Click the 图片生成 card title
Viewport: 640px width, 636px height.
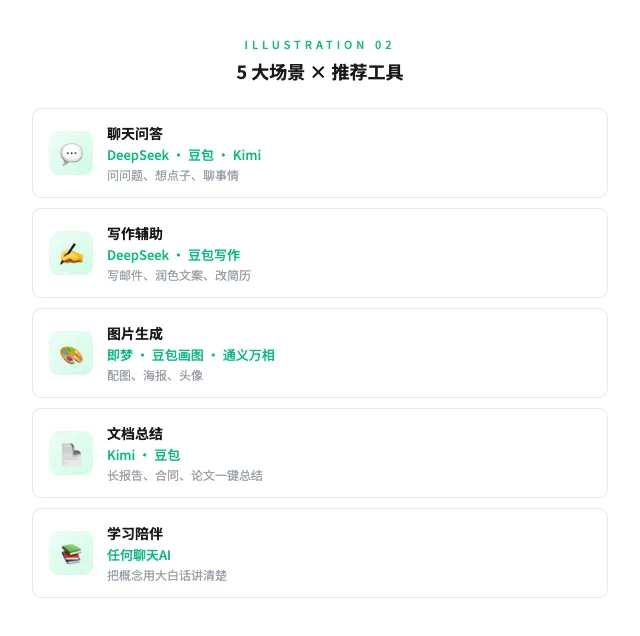(135, 334)
